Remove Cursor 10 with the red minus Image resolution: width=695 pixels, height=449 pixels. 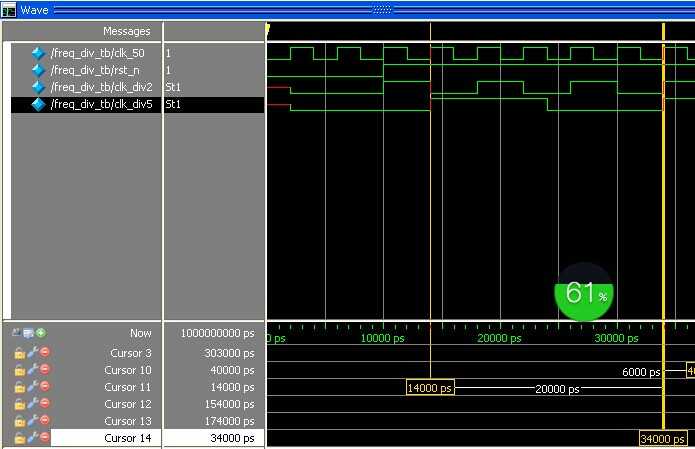44,369
